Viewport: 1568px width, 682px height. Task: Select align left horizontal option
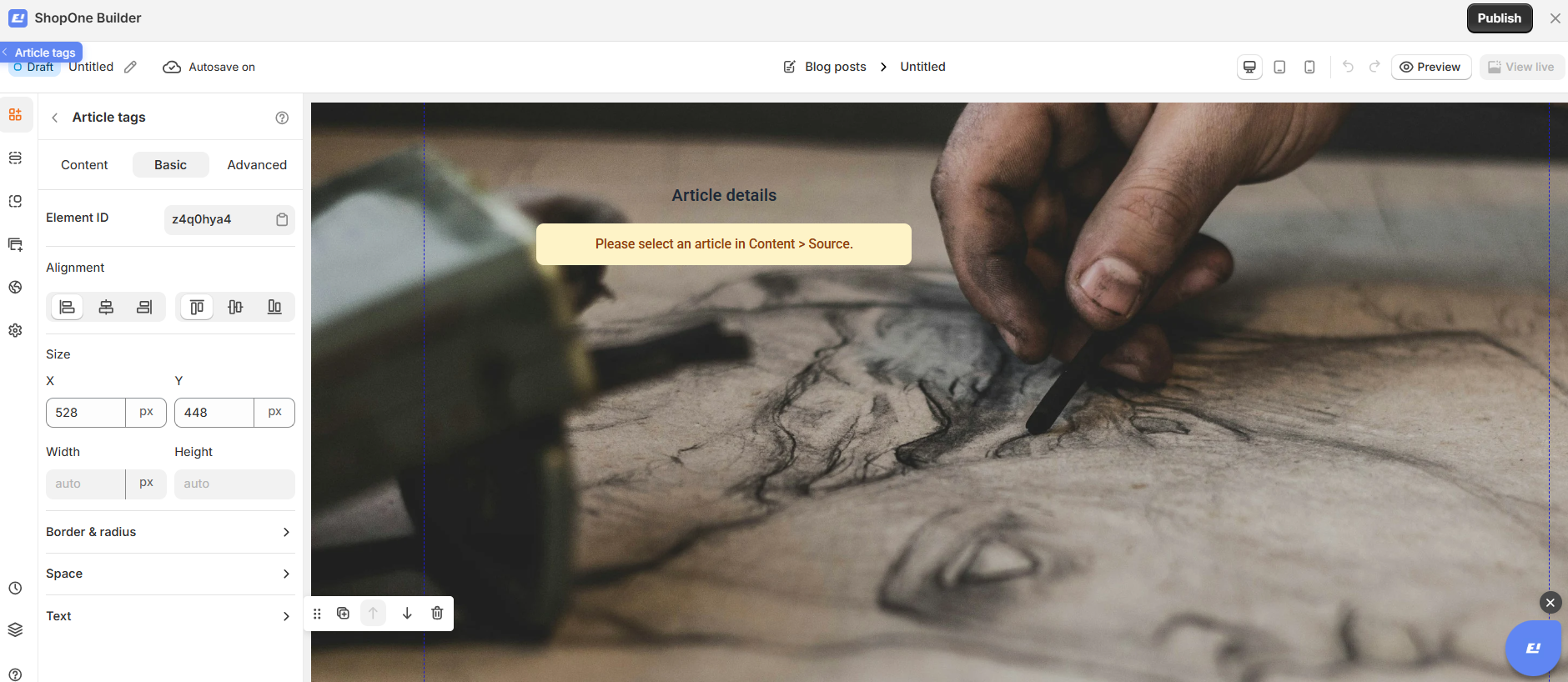click(67, 307)
